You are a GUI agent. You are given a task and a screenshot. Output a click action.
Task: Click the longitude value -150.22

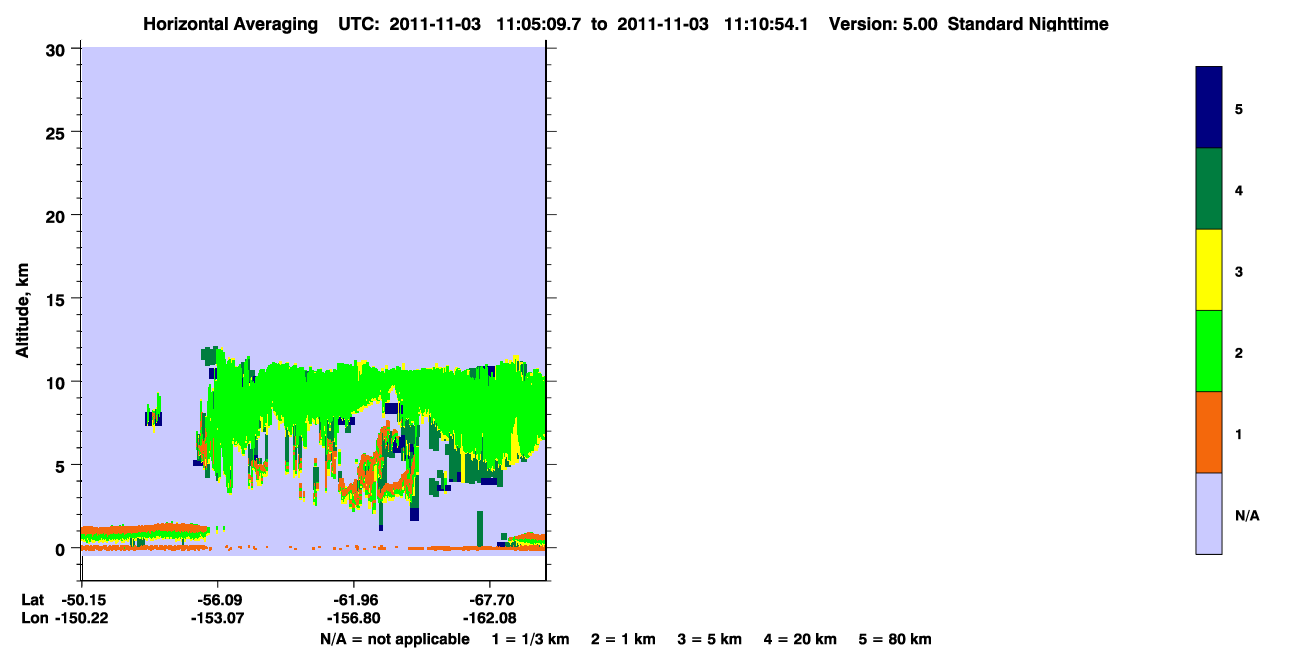(81, 619)
